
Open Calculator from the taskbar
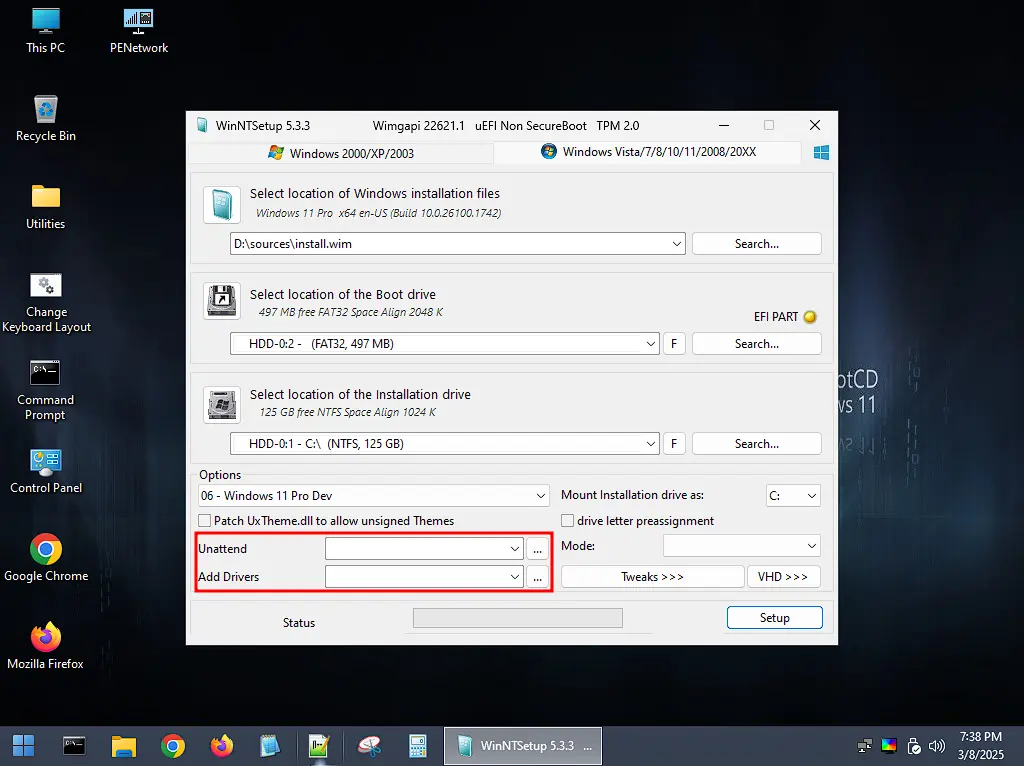pos(418,746)
